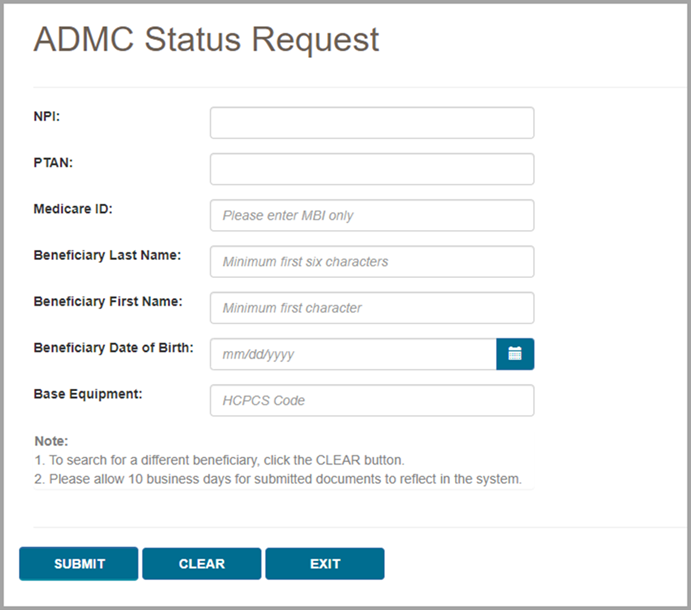The width and height of the screenshot is (691, 610).
Task: Select the Beneficiary Last Name label
Action: [107, 255]
